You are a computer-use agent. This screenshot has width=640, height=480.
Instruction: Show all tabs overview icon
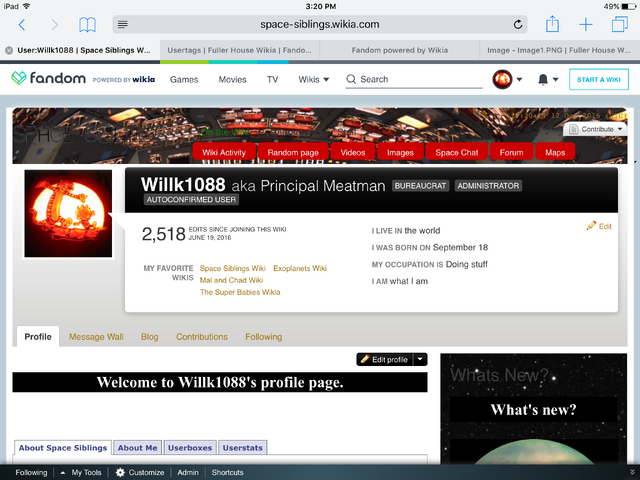point(620,24)
